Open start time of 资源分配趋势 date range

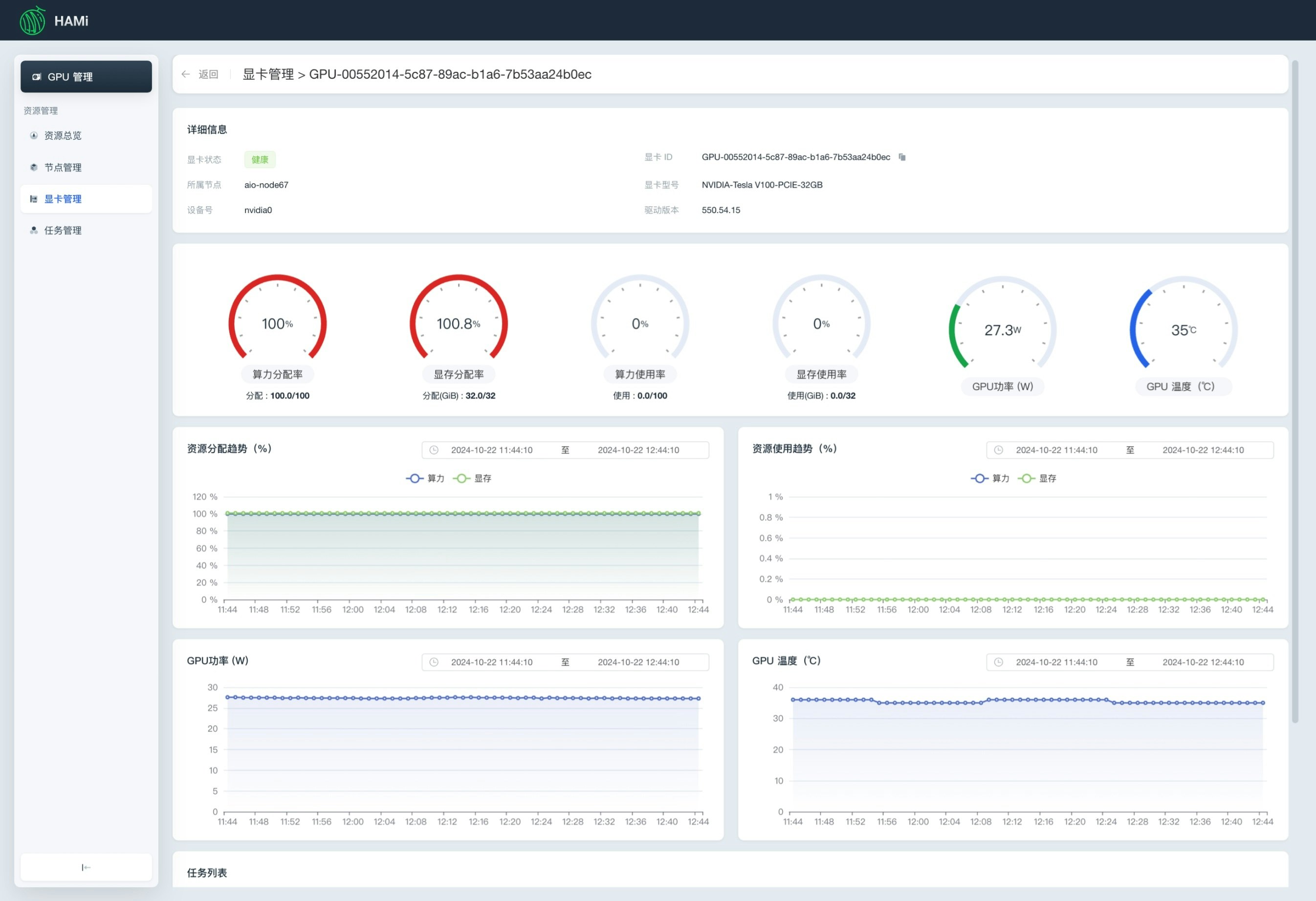pyautogui.click(x=491, y=450)
